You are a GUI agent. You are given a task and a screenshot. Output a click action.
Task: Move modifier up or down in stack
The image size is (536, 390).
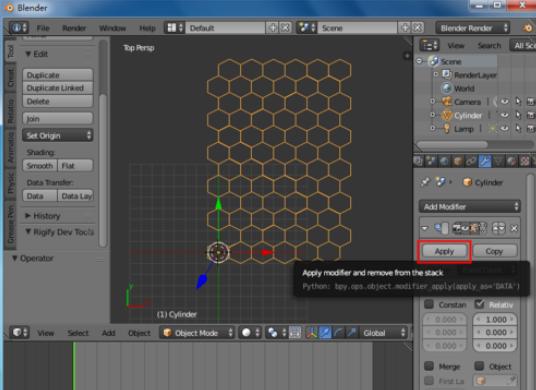498,228
